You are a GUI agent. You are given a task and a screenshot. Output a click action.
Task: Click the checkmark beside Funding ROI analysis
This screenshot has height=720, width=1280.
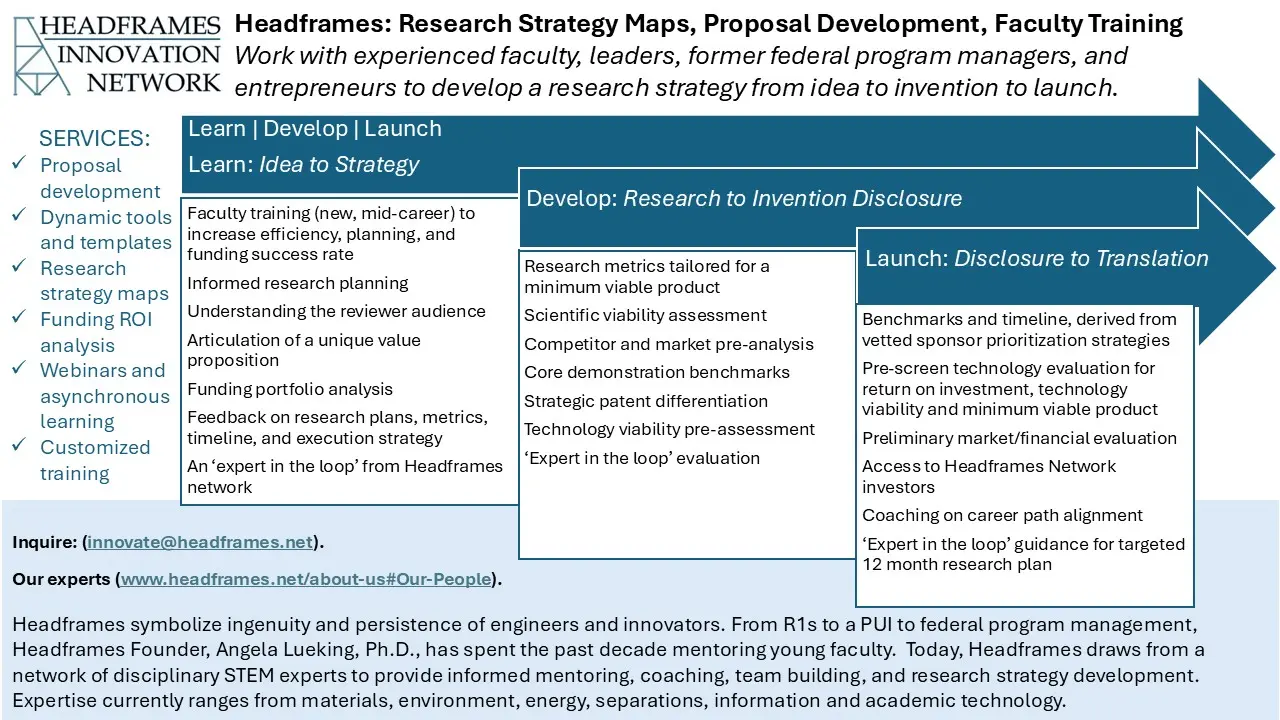19,318
